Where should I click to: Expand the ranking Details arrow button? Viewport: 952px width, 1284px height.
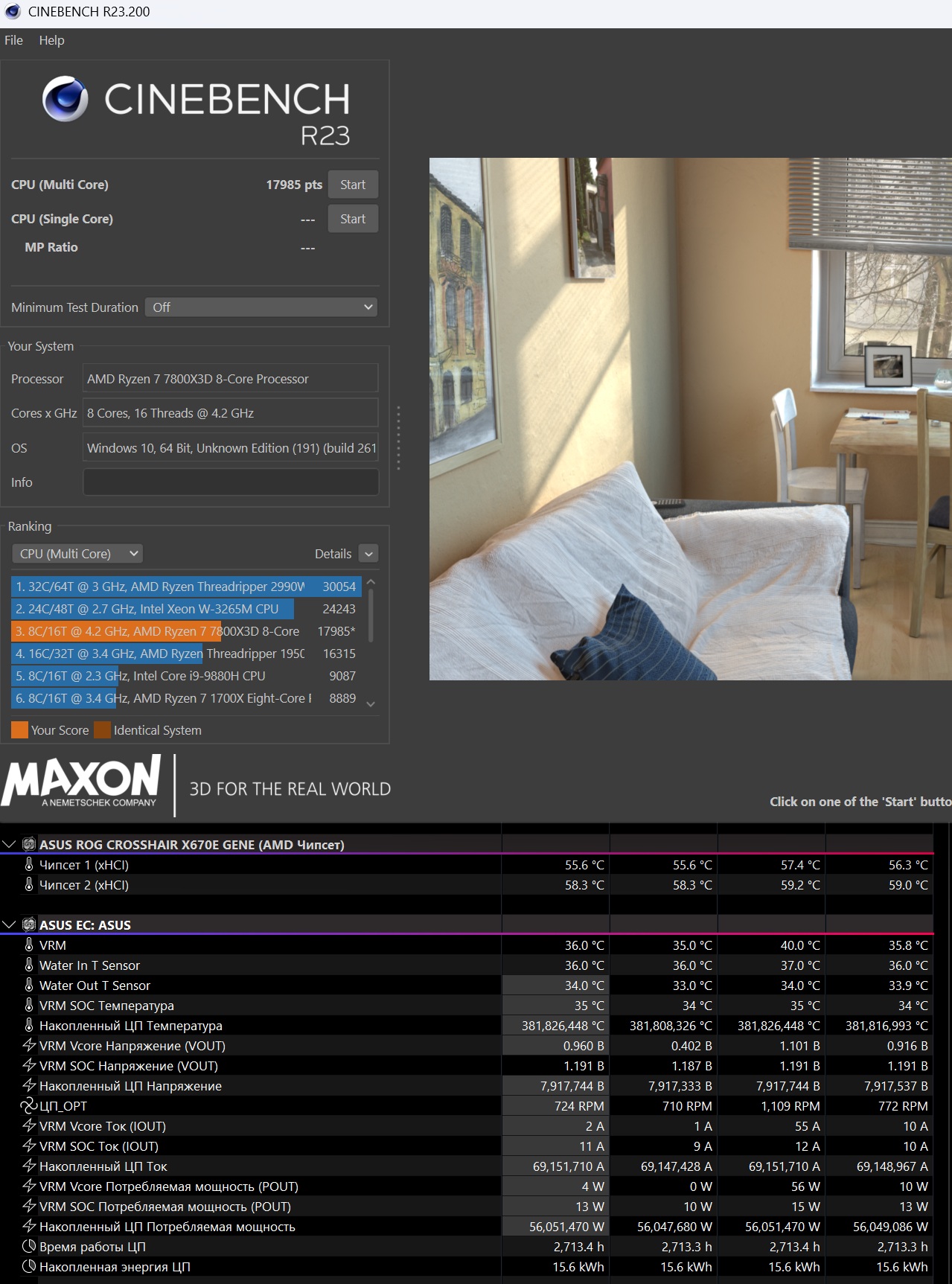coord(368,554)
